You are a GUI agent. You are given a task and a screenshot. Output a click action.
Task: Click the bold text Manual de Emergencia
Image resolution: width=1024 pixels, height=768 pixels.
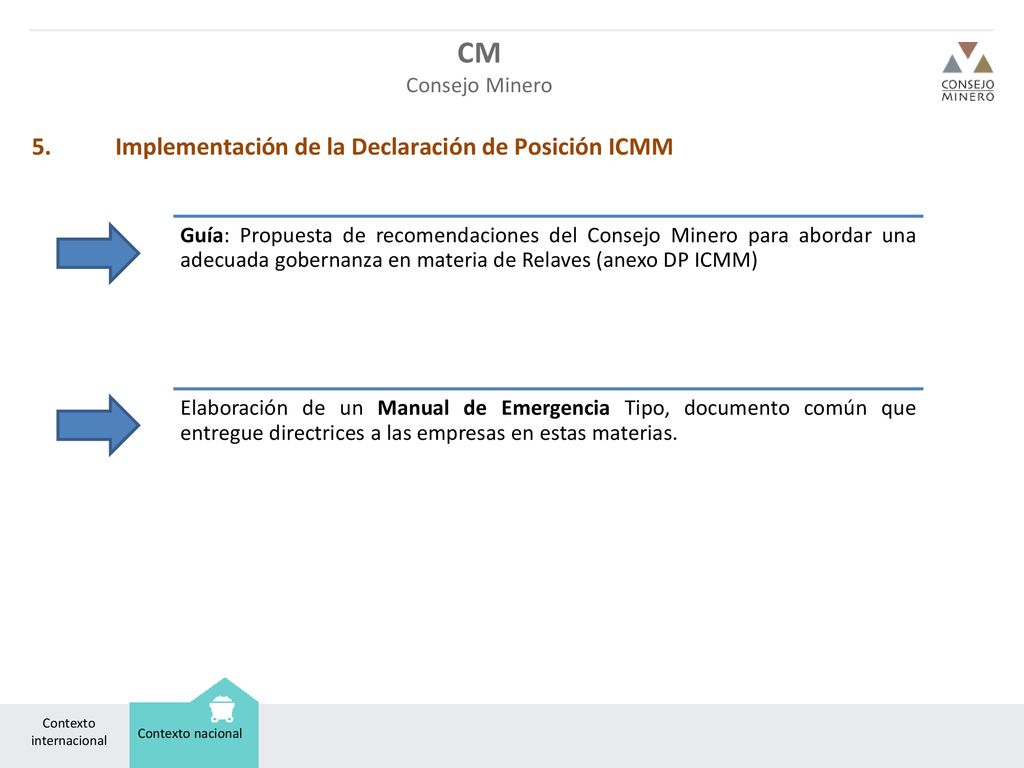click(494, 408)
